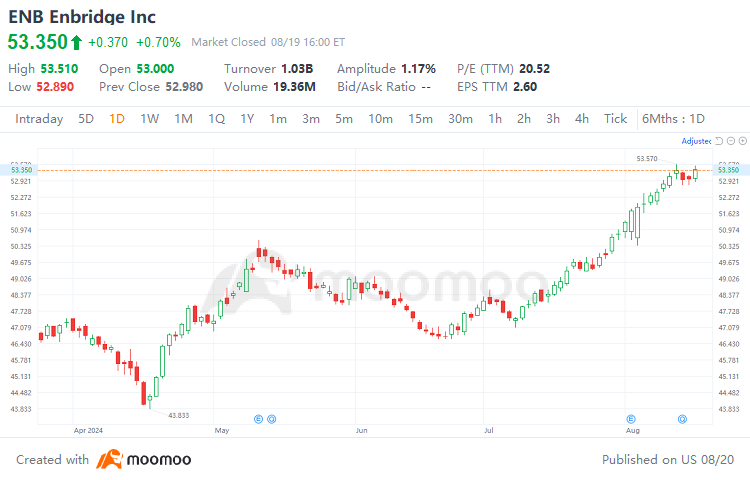
Task: Click the Volume value 19.36M
Action: click(x=294, y=87)
